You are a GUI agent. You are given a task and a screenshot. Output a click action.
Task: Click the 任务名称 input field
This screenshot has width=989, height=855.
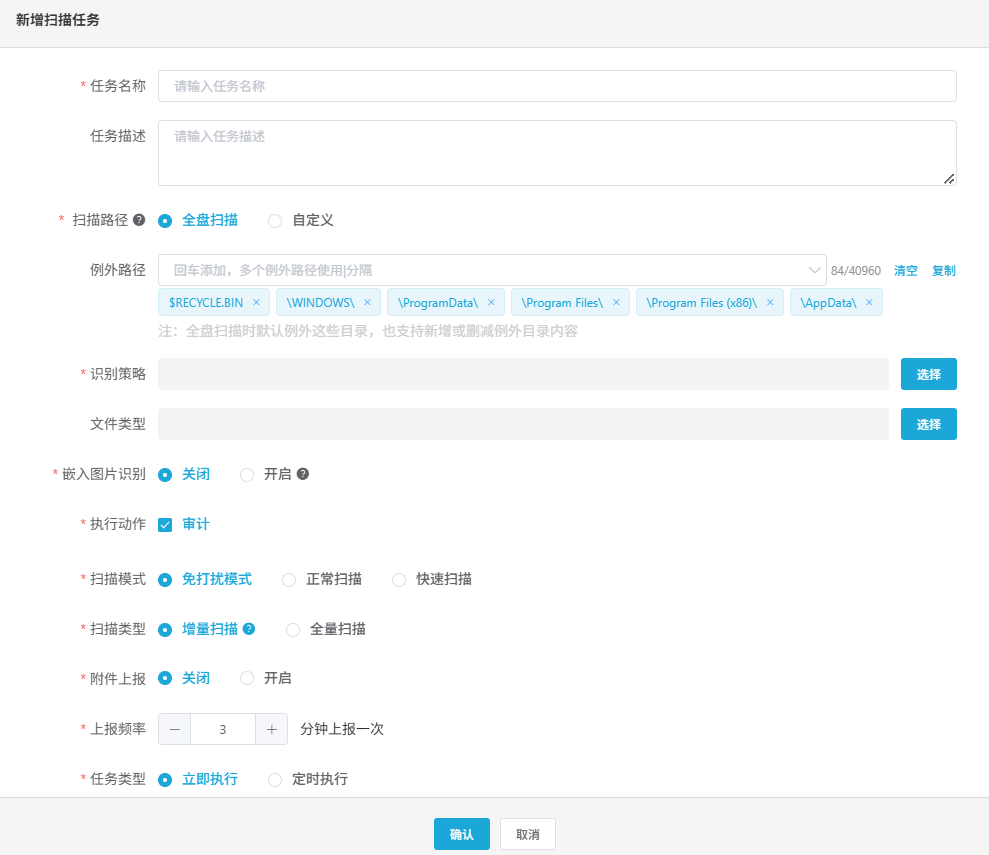pyautogui.click(x=557, y=86)
